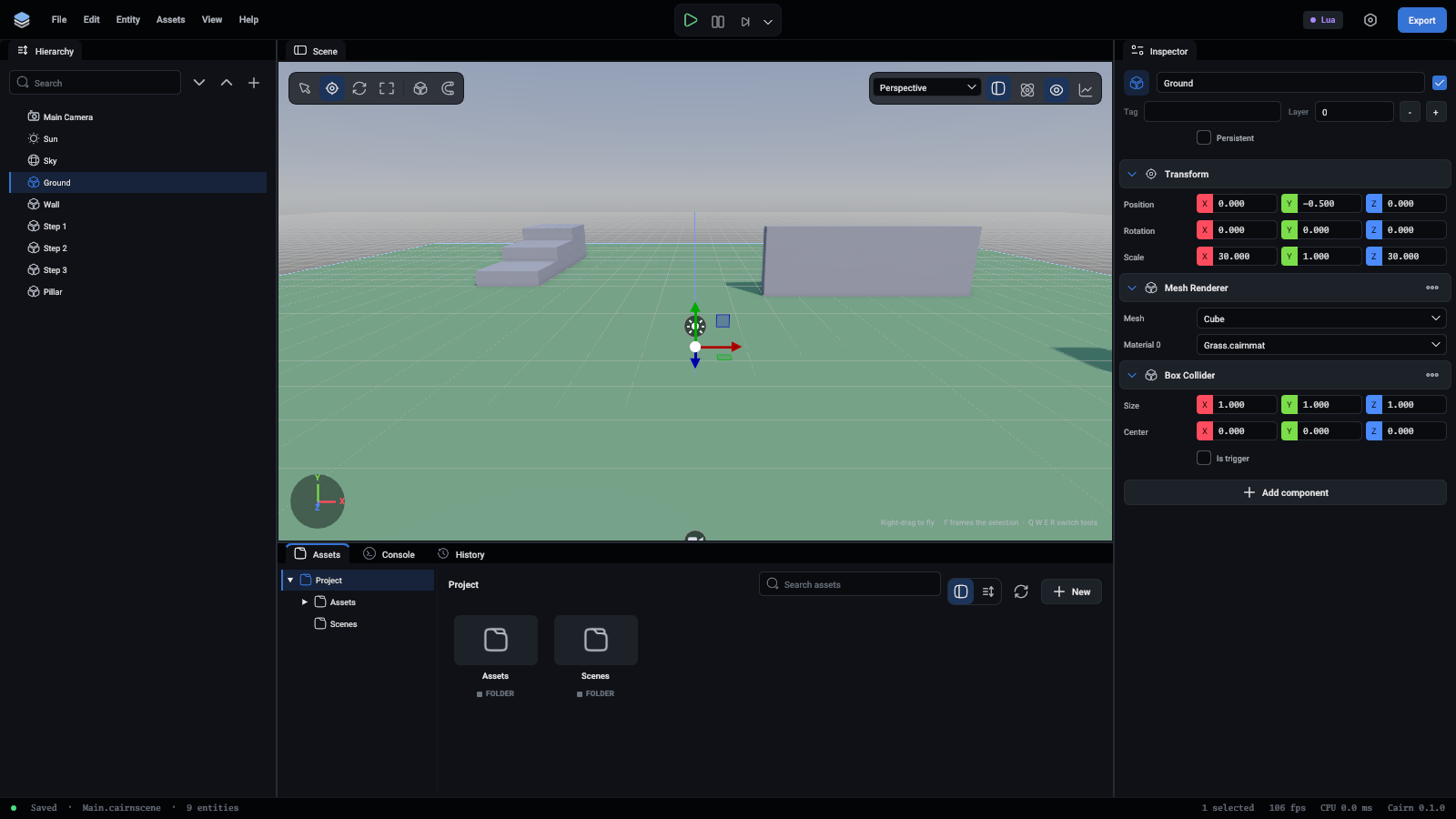Open Box Collider options menu (three dots)
Screen dimensions: 1456x819
point(1432,375)
